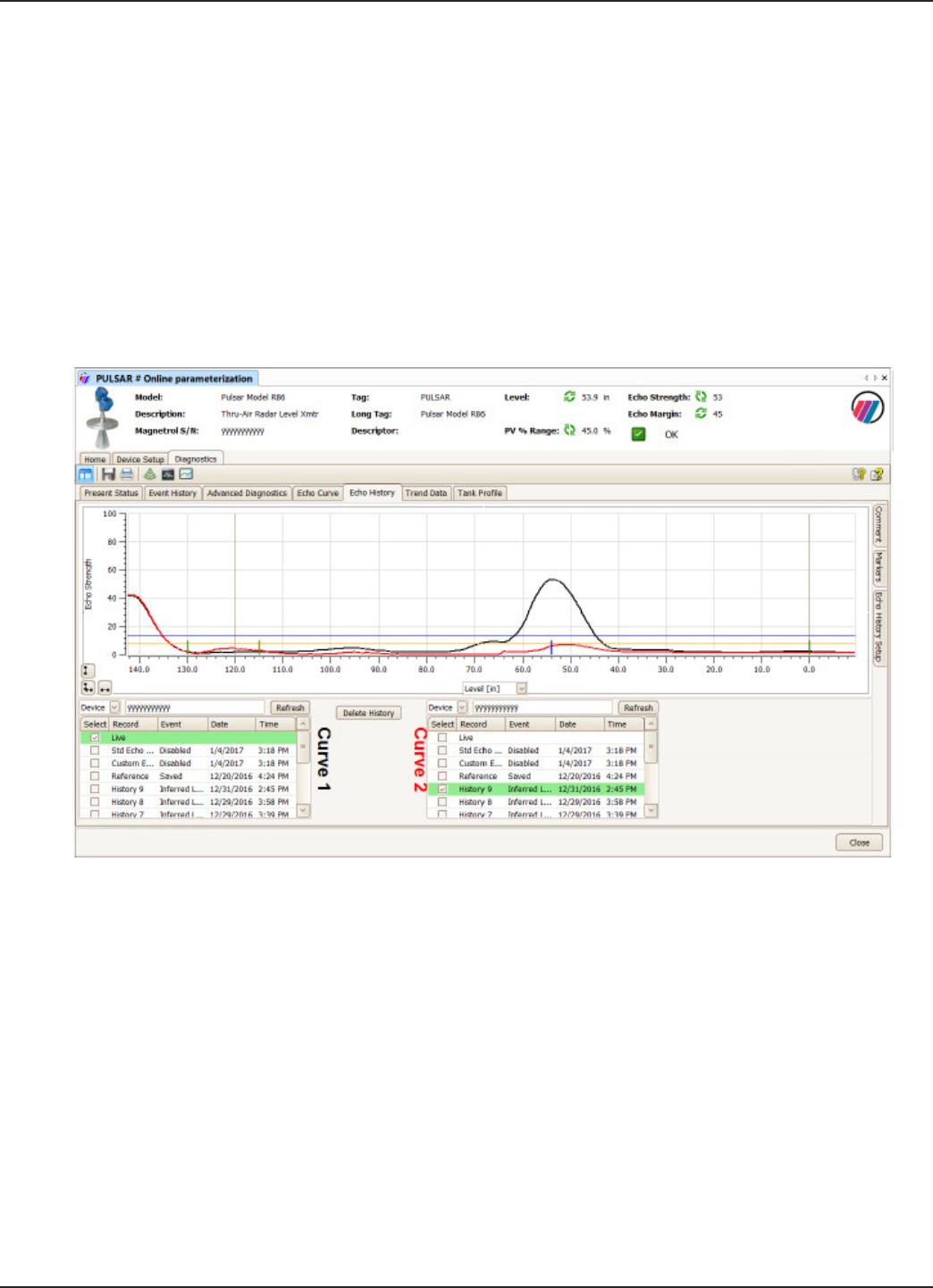Image resolution: width=933 pixels, height=1288 pixels.
Task: Expand the Markers side panel
Action: [x=878, y=567]
